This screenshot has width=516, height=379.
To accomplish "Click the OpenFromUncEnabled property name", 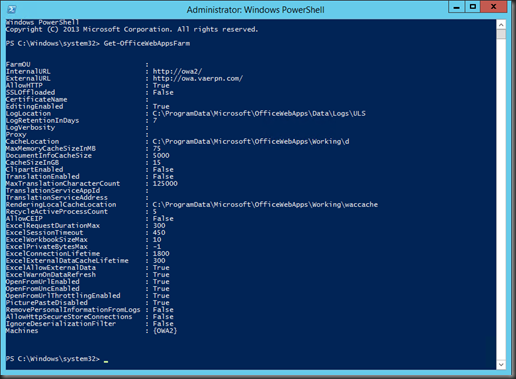I will (x=43, y=288).
